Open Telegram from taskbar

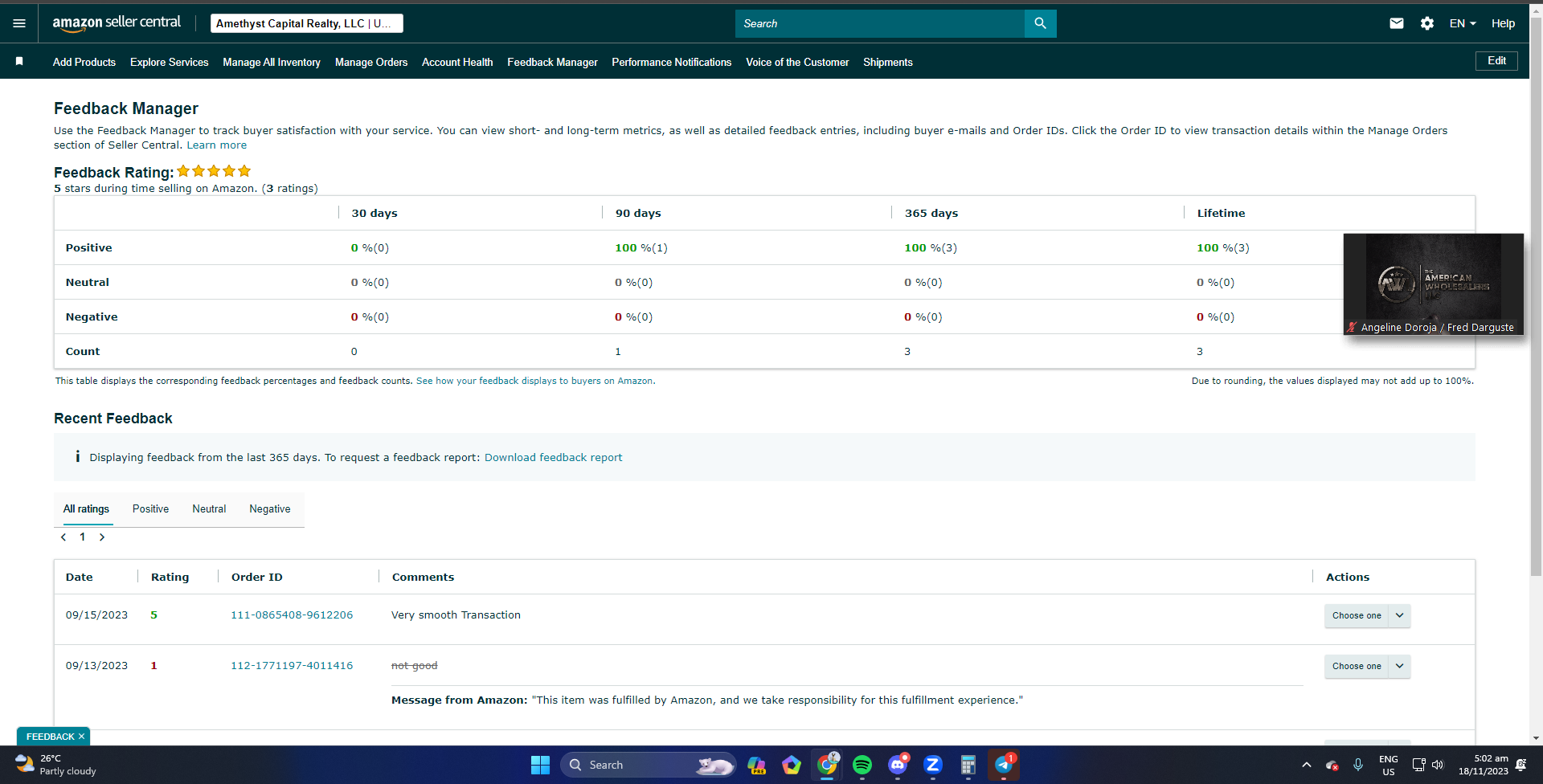pos(1004,765)
